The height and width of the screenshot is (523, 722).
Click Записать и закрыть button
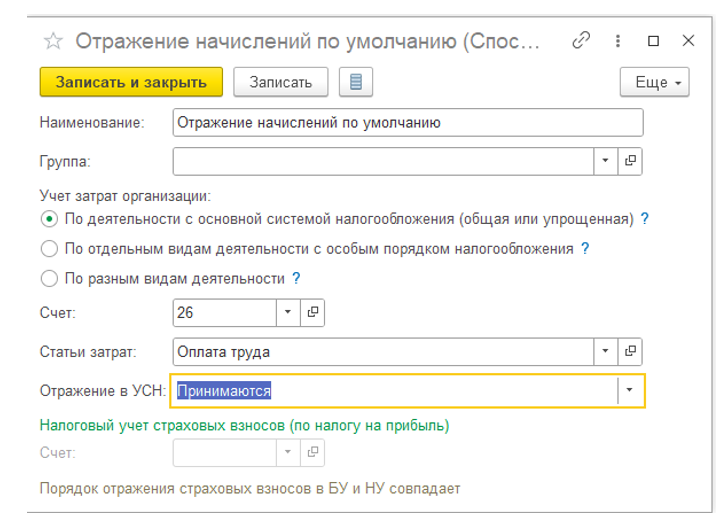tap(131, 82)
